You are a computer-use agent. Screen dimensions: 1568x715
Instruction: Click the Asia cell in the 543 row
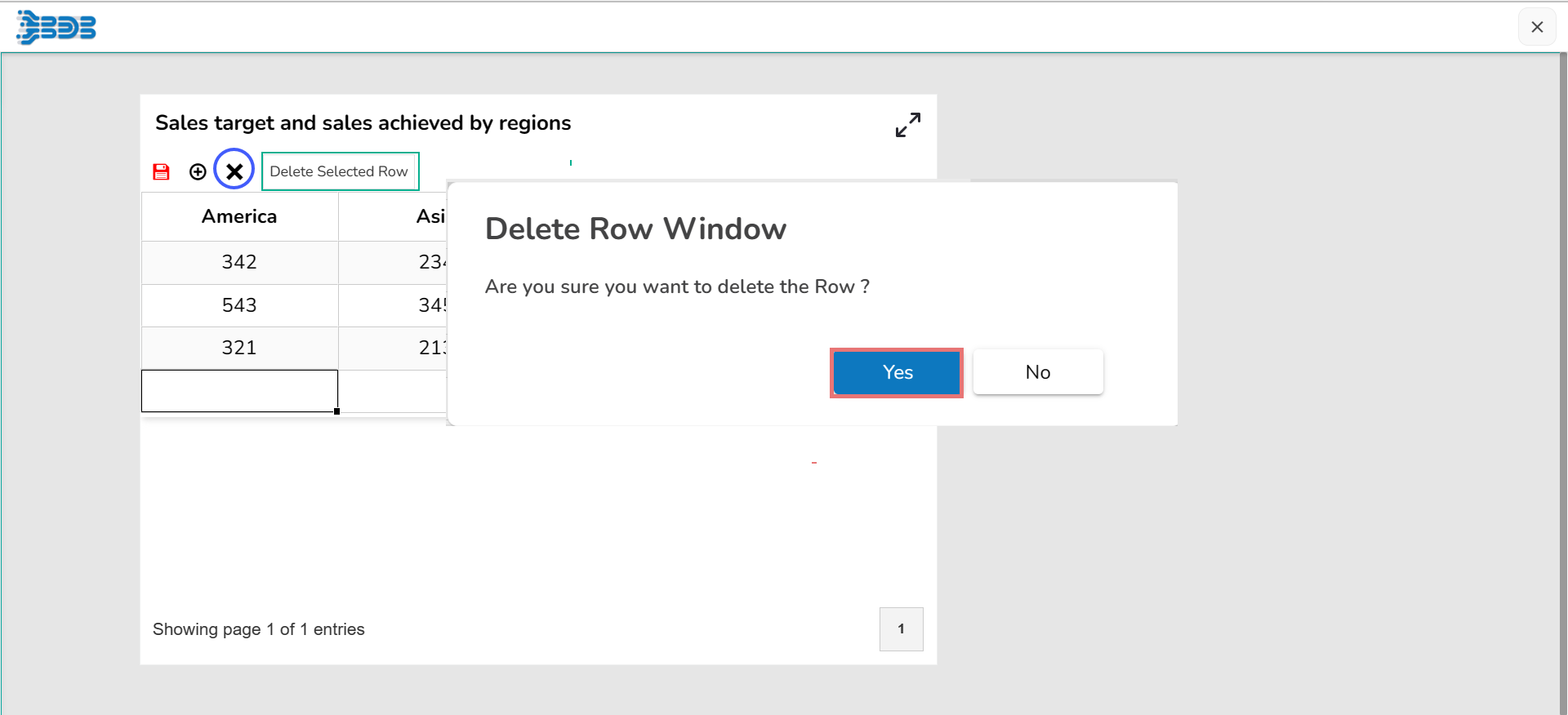pyautogui.click(x=393, y=305)
